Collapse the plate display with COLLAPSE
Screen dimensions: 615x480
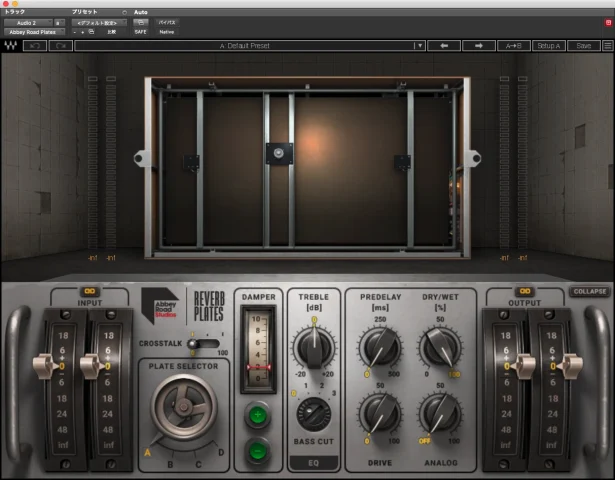point(590,291)
